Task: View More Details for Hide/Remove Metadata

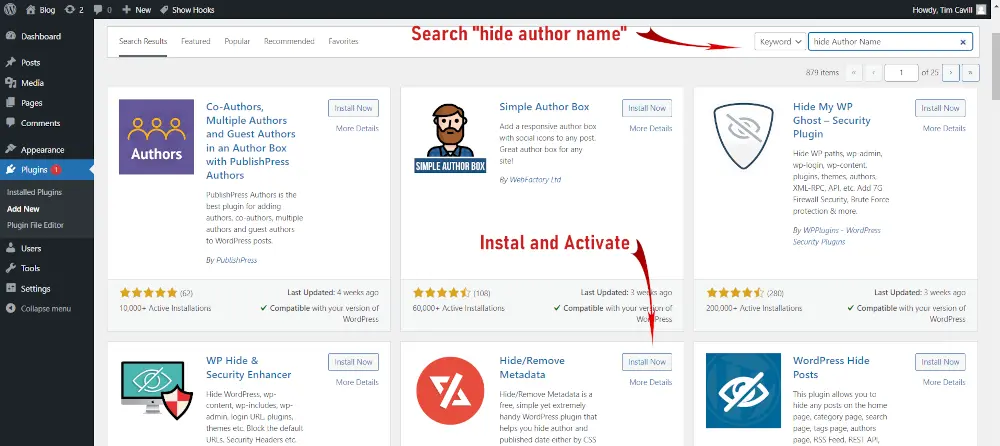Action: [x=651, y=382]
